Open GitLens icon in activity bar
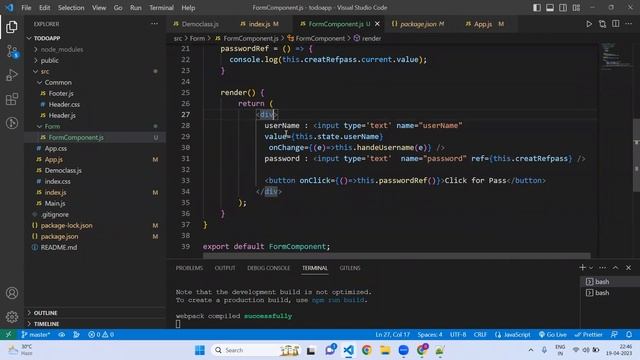 click(x=12, y=123)
